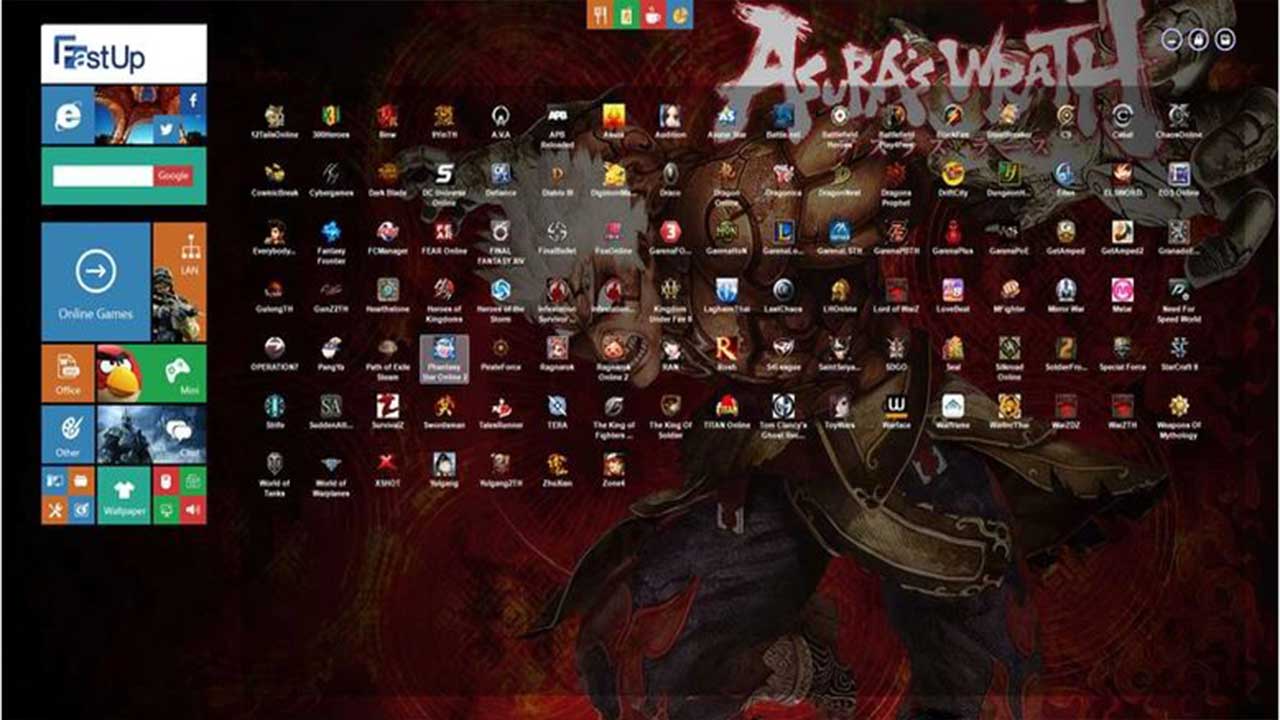Open the Wallpaper tile

[x=124, y=494]
